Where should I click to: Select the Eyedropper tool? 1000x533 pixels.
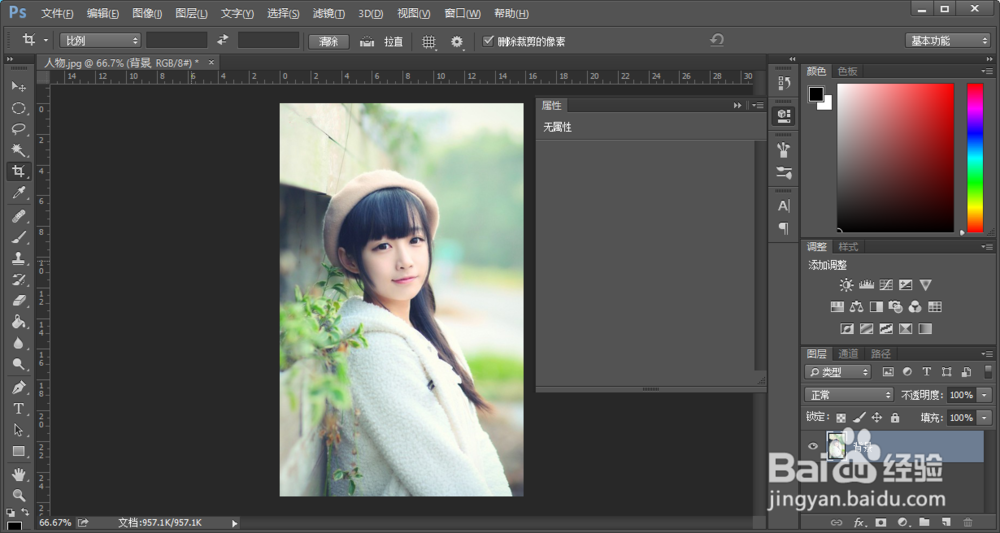coord(18,193)
